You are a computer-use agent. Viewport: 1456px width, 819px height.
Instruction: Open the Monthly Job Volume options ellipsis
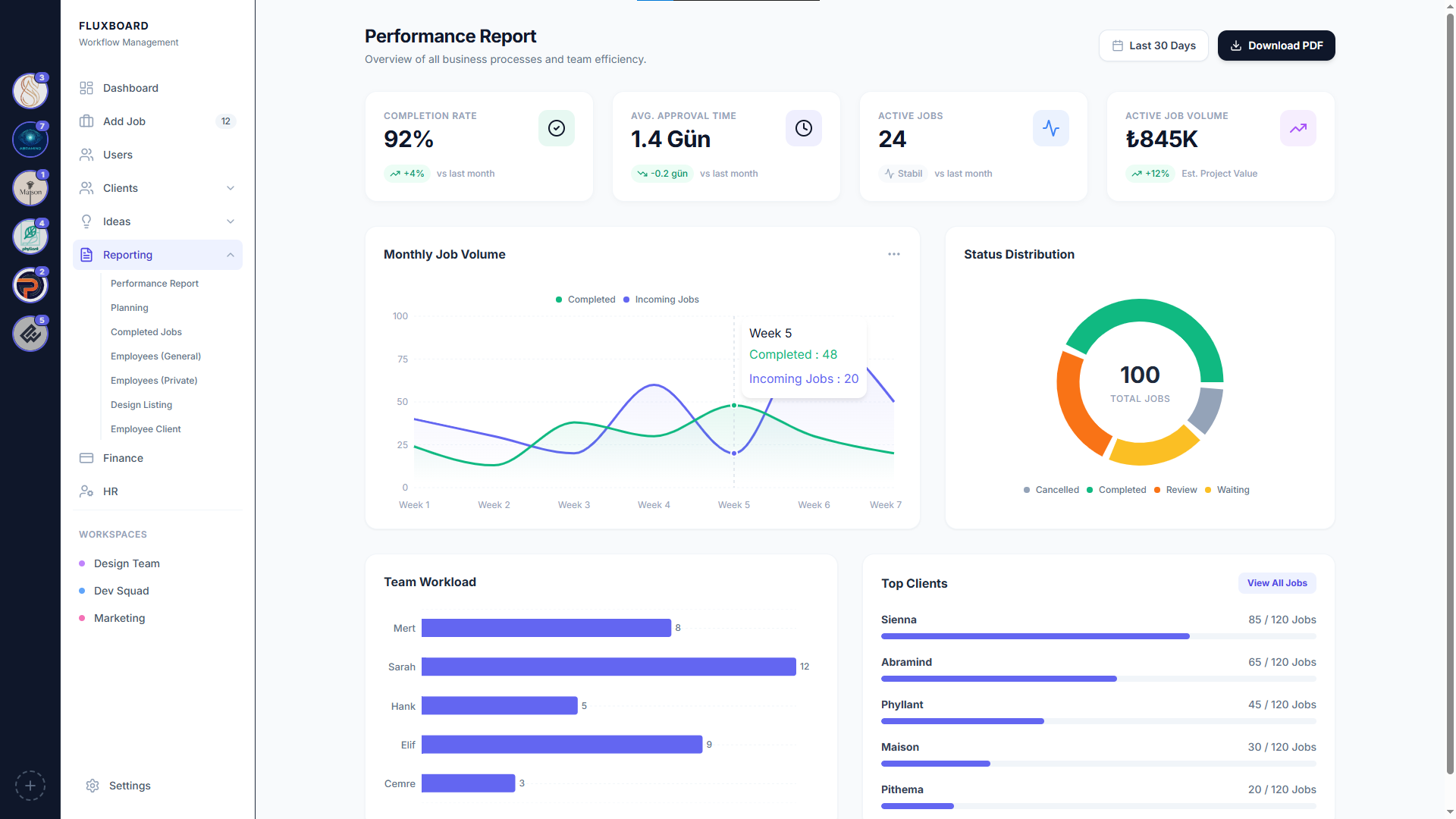coord(894,254)
